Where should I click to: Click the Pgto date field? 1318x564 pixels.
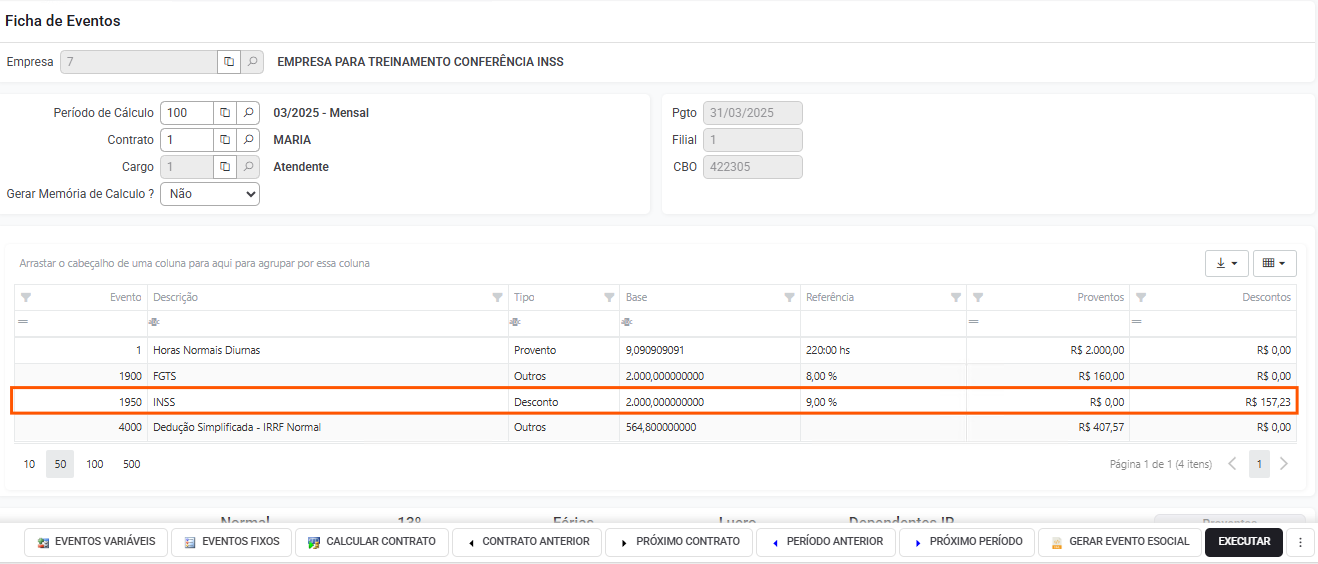pyautogui.click(x=753, y=113)
